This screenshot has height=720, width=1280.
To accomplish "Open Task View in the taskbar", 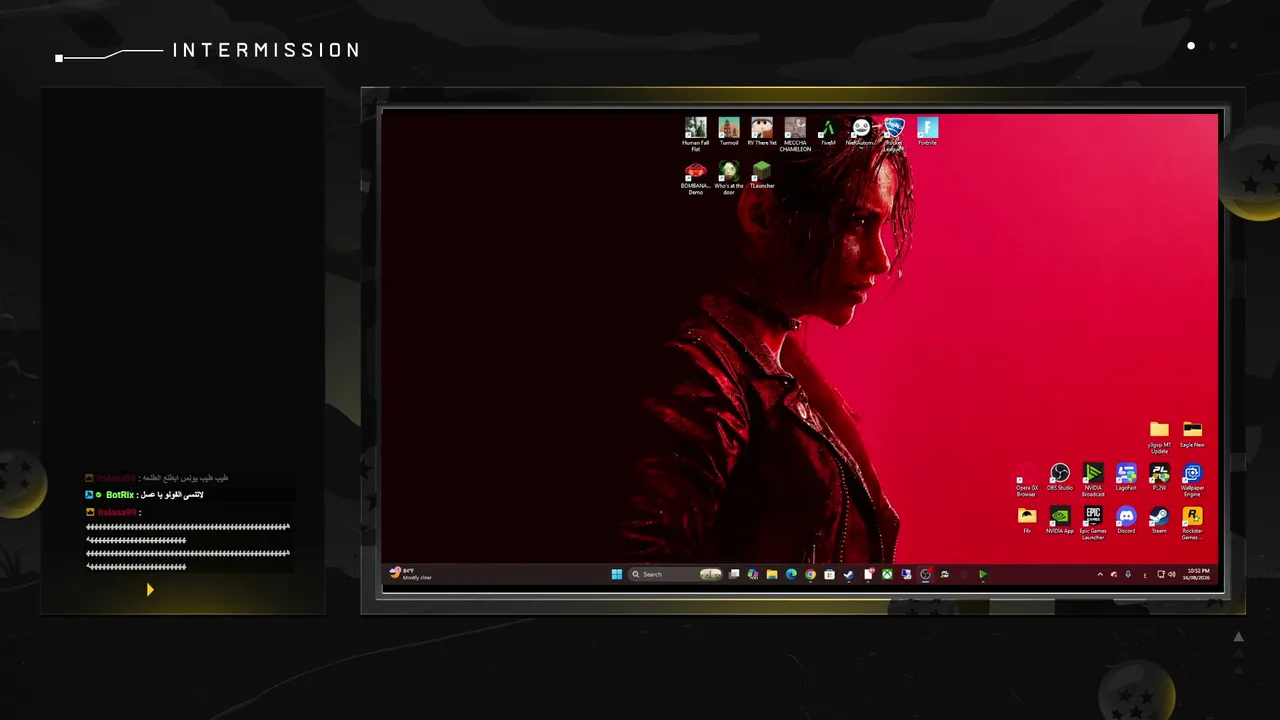I will click(734, 574).
